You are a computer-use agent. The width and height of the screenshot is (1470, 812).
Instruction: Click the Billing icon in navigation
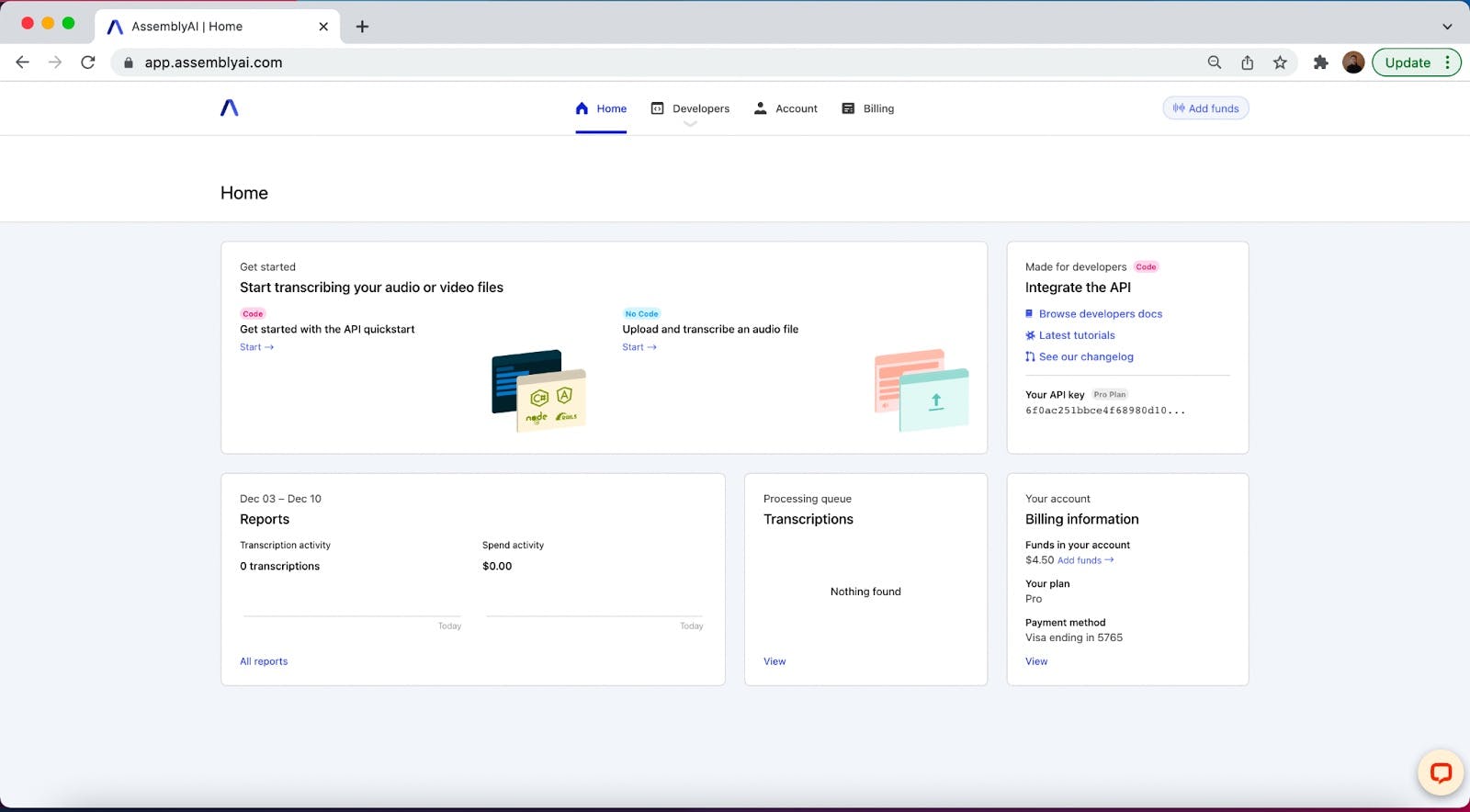pyautogui.click(x=848, y=108)
